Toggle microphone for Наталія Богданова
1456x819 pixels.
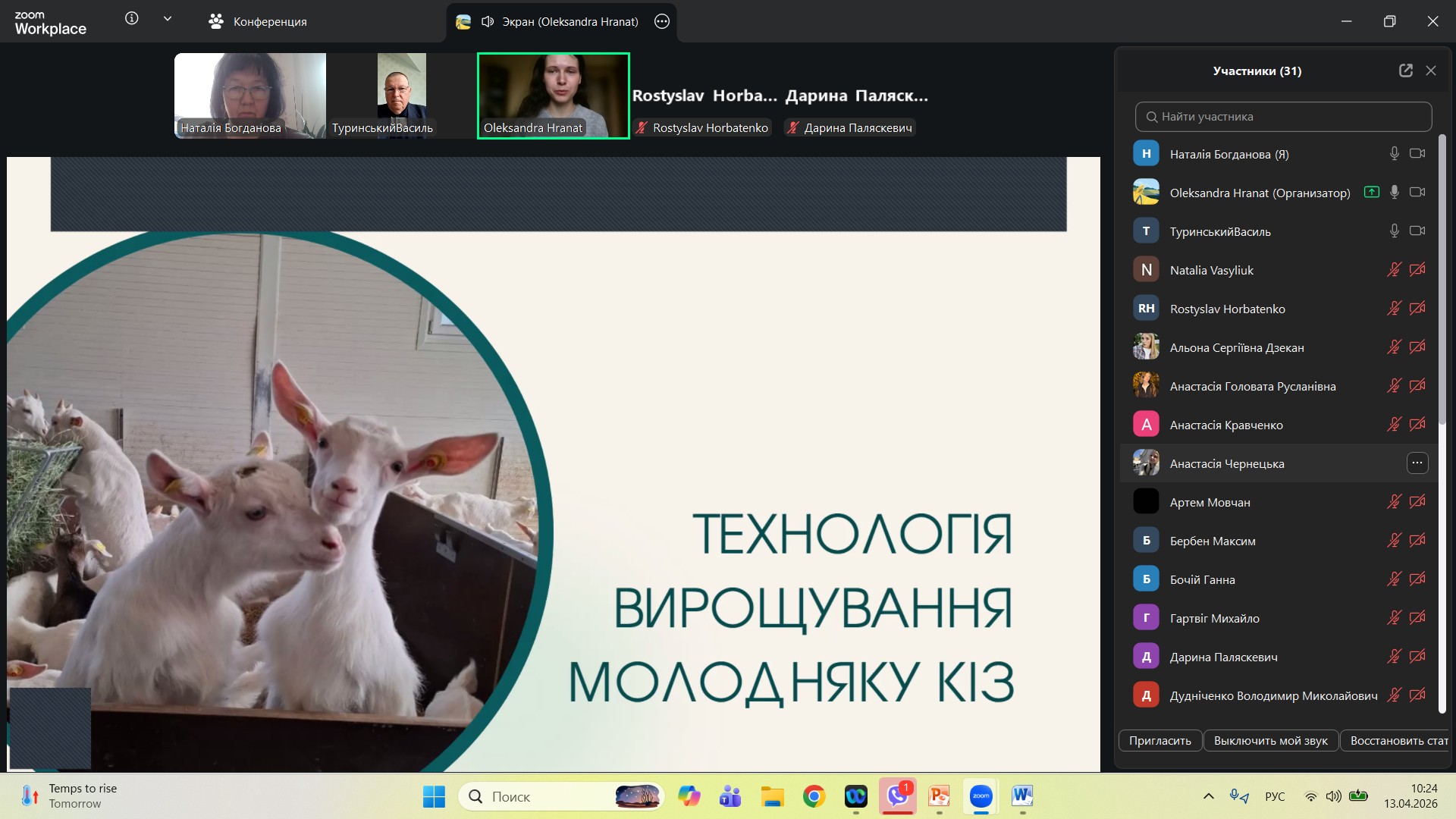[1394, 154]
